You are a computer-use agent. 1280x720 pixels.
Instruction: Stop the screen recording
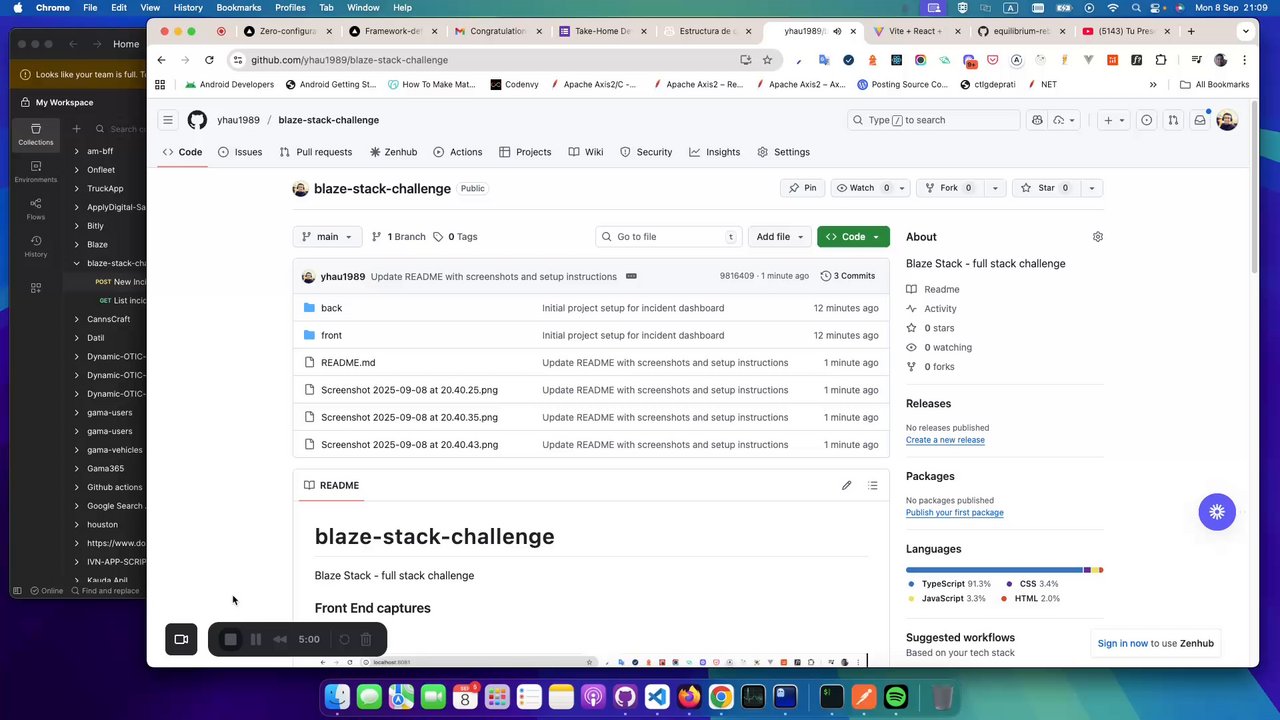pyautogui.click(x=230, y=640)
